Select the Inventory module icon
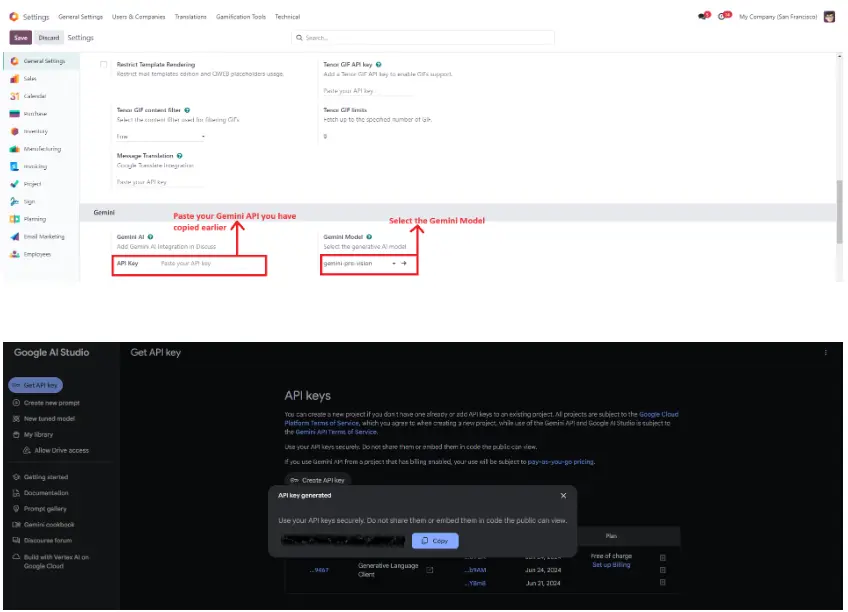The width and height of the screenshot is (848, 612). click(x=15, y=131)
